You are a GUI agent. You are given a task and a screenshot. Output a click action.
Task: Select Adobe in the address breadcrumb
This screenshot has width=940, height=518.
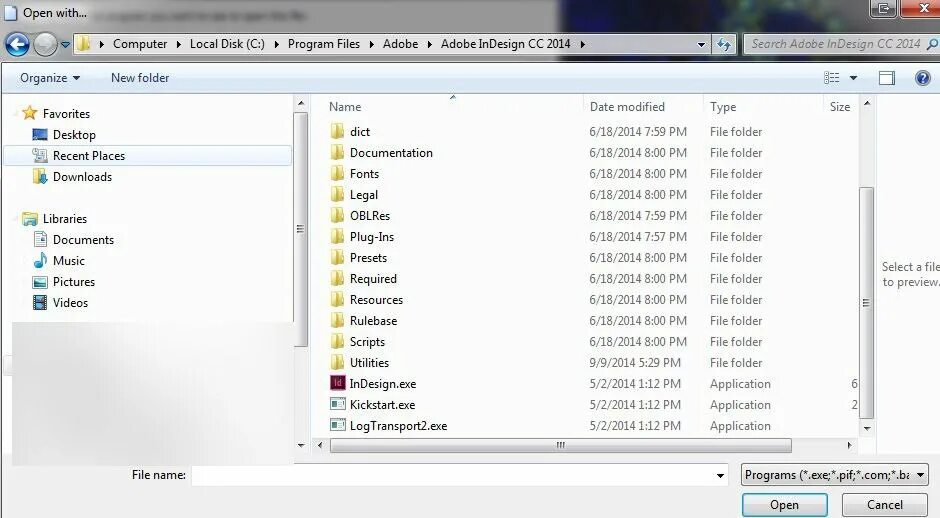[x=400, y=44]
